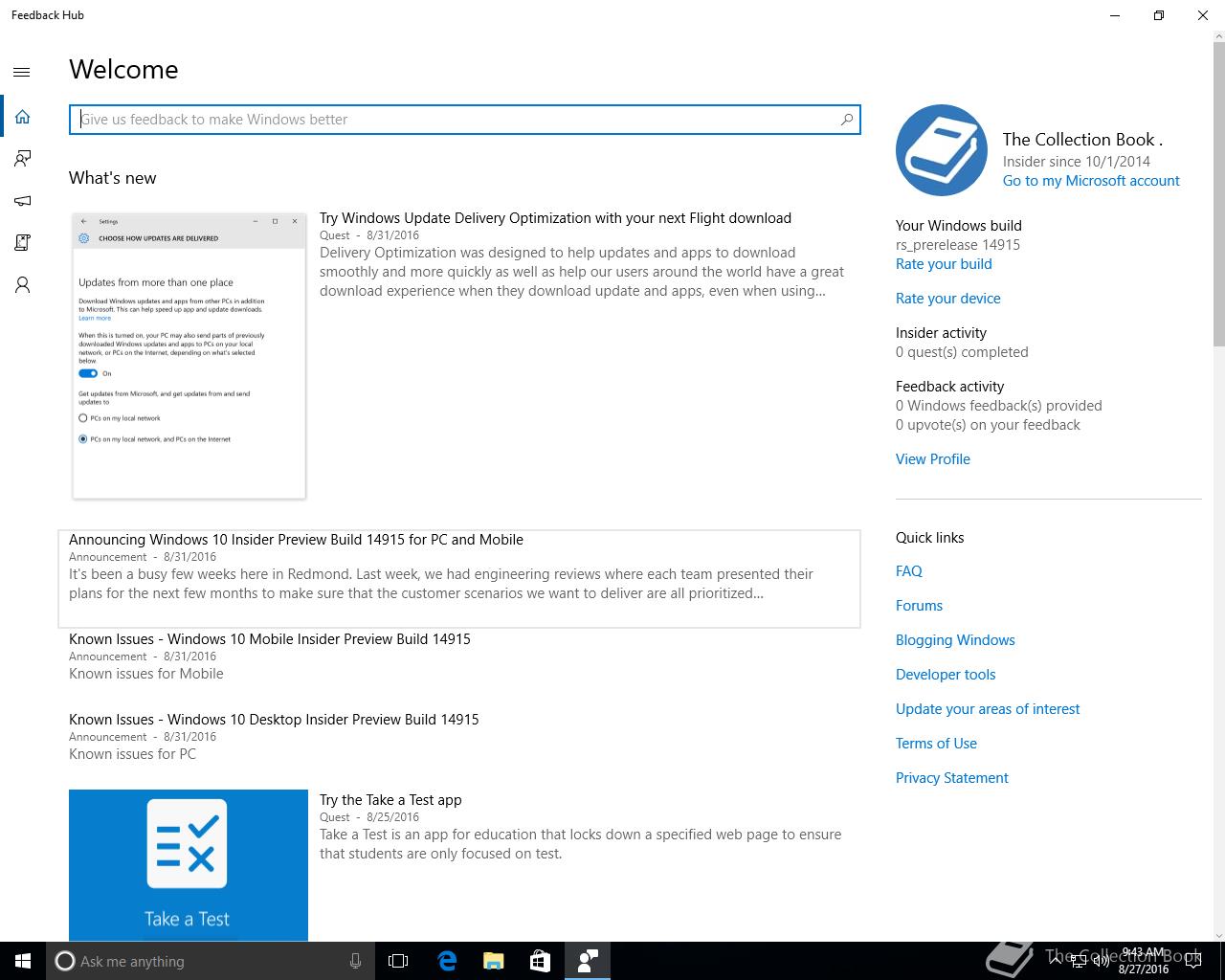The image size is (1225, 980).
Task: Go to my Microsoft account link
Action: 1091,181
